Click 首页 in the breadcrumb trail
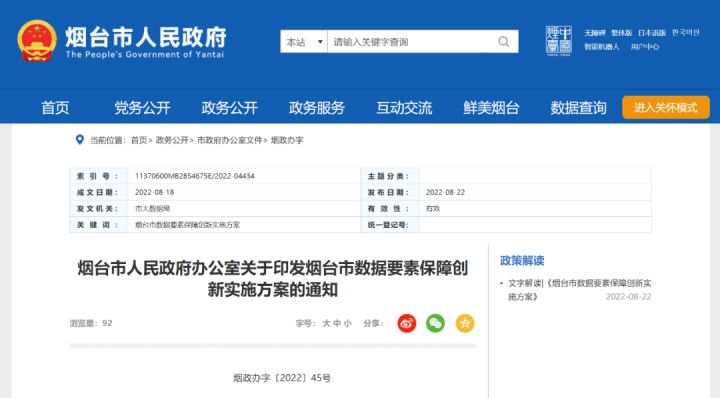Viewport: 720px width, 398px height. pos(139,140)
